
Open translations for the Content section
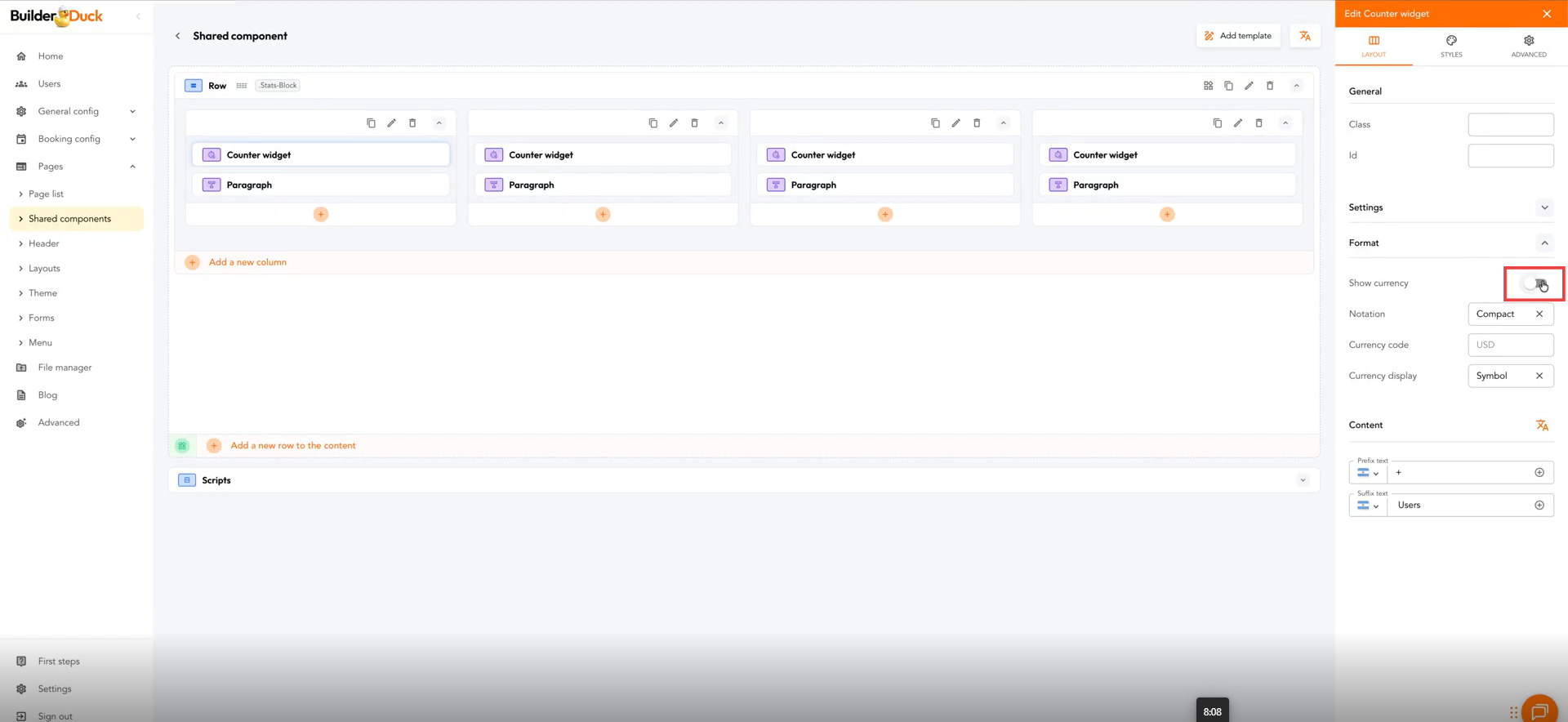1541,426
